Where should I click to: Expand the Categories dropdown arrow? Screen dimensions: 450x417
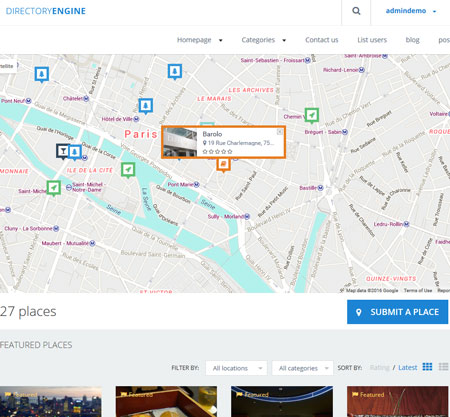[x=284, y=40]
